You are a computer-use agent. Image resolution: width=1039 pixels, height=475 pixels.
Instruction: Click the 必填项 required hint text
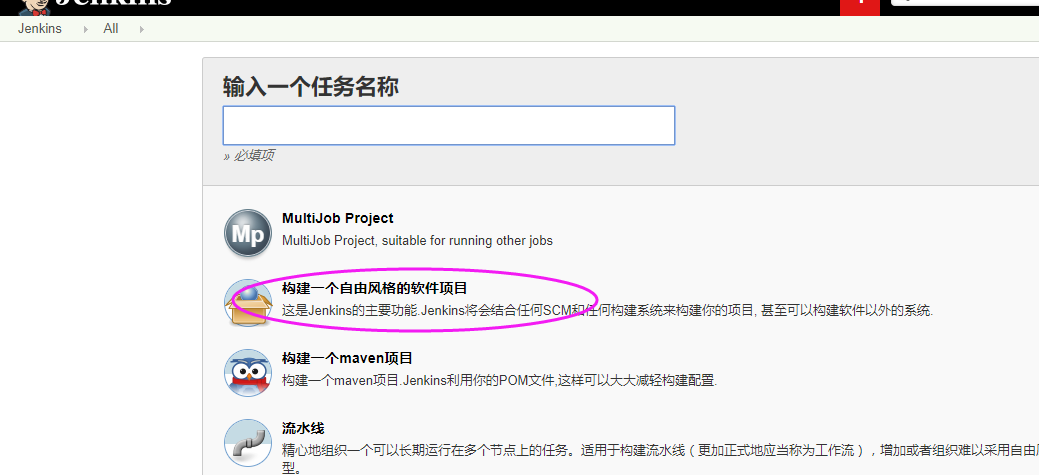249,156
